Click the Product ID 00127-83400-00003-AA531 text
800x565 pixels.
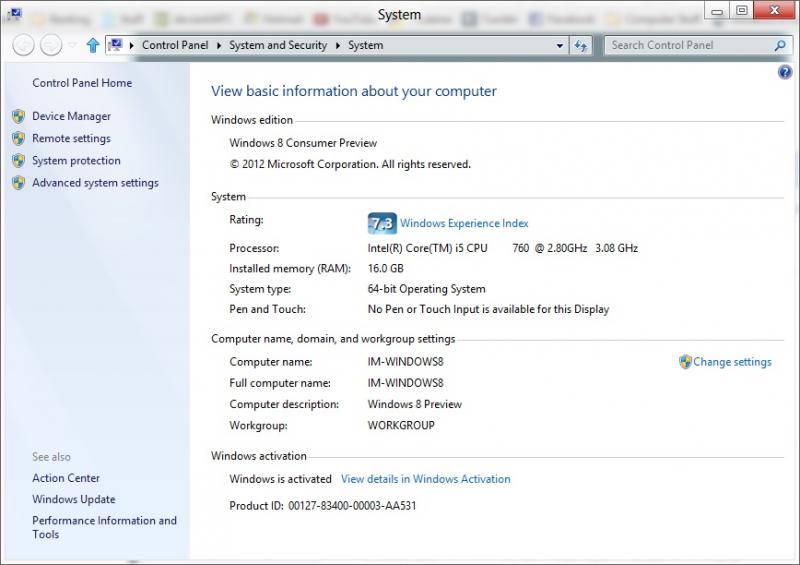(322, 506)
